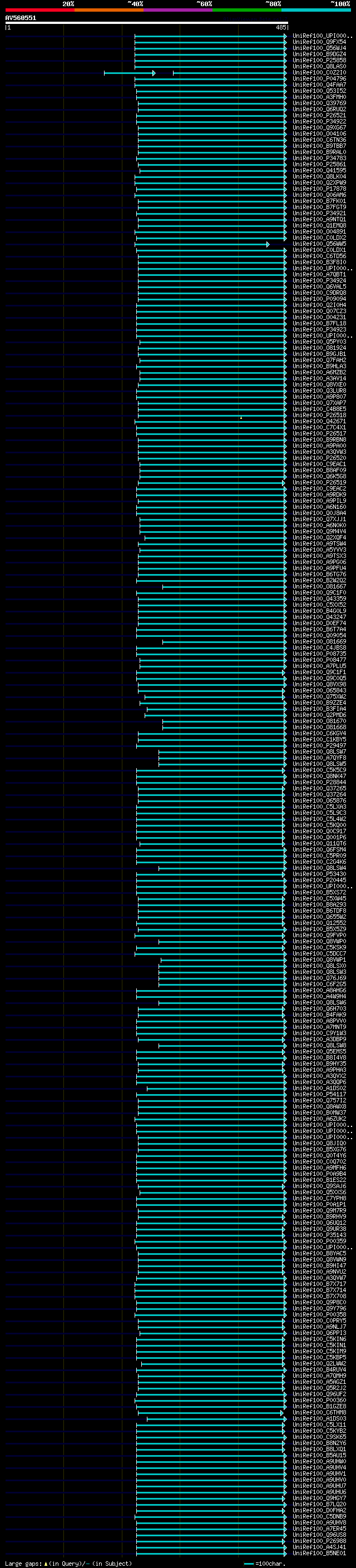356x1568 pixels.
Task: Select UniRef100_P29497 label
Action: [x=319, y=745]
